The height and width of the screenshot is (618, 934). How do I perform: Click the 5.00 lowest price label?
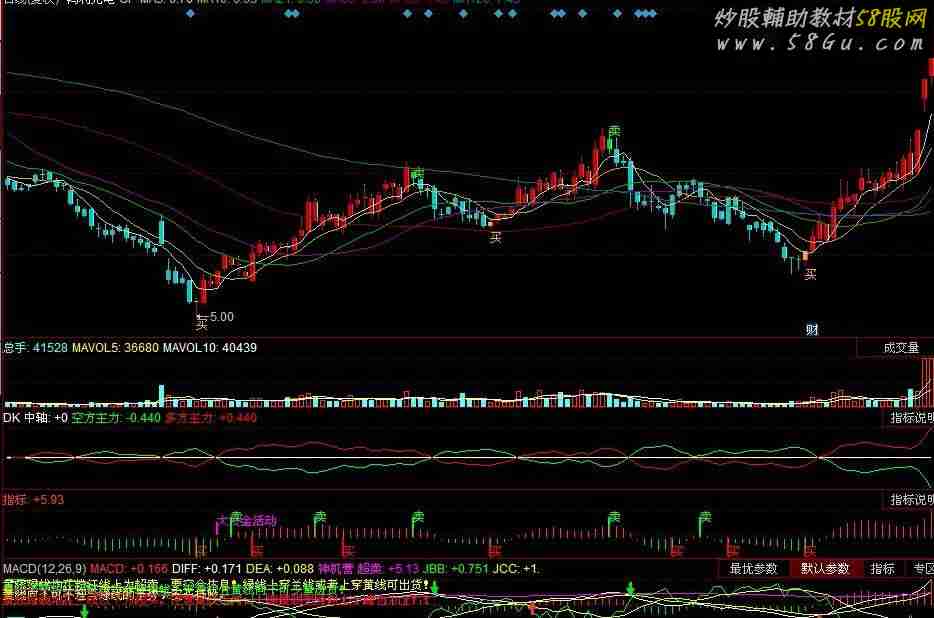[222, 317]
